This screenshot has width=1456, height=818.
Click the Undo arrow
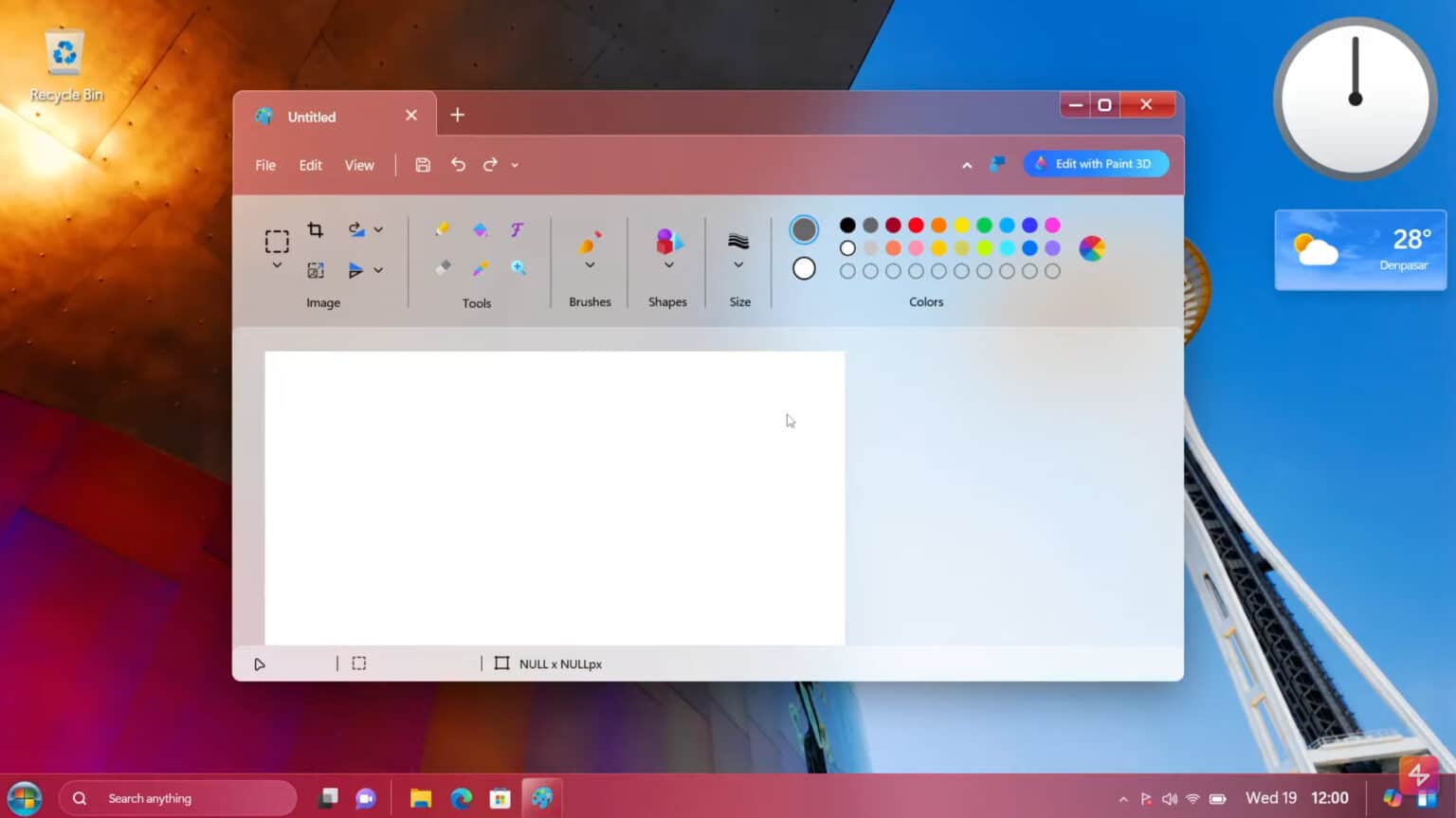(x=458, y=164)
